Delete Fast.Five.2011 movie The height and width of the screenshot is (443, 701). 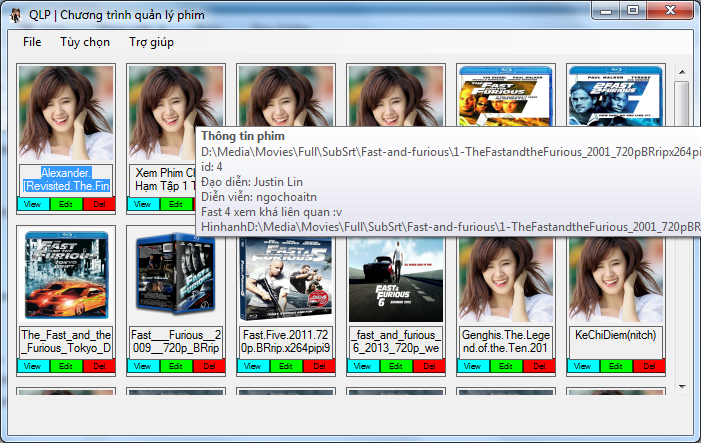(319, 366)
